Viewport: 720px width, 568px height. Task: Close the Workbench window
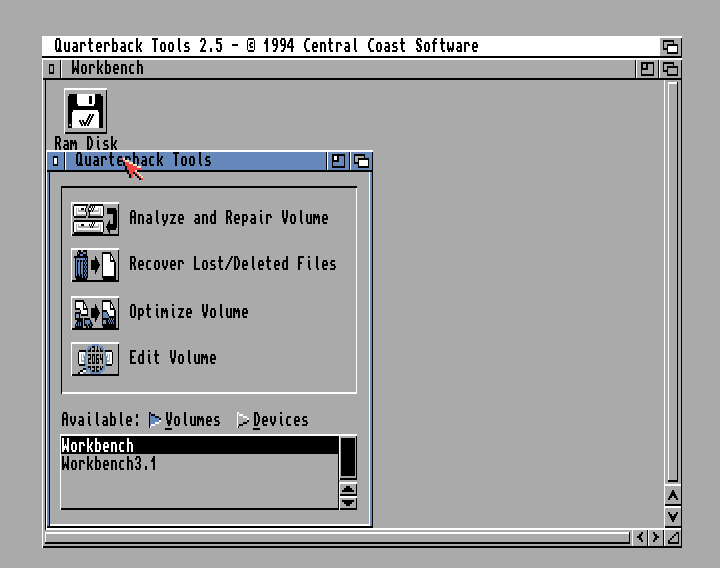[x=51, y=69]
